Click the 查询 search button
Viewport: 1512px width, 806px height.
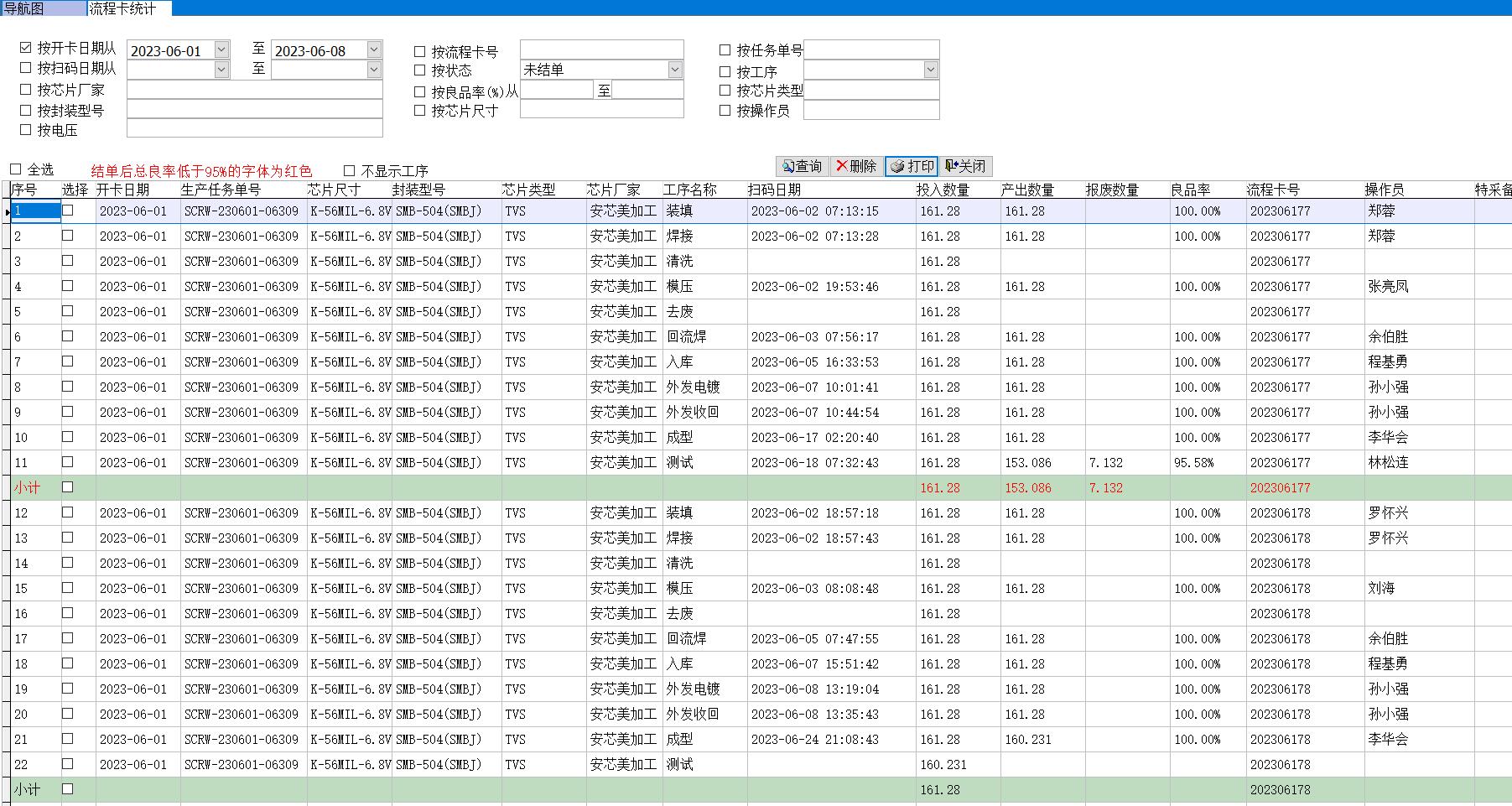[x=803, y=166]
